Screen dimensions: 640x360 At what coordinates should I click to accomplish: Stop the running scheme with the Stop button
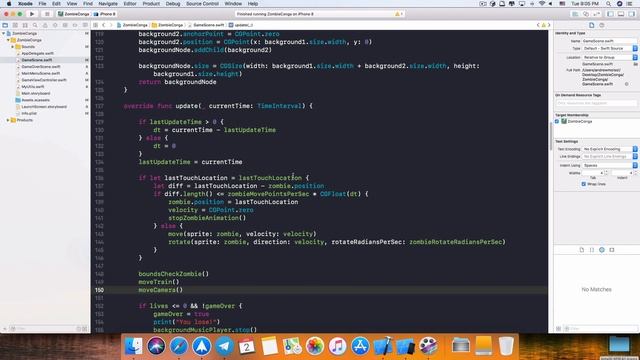pyautogui.click(x=47, y=14)
